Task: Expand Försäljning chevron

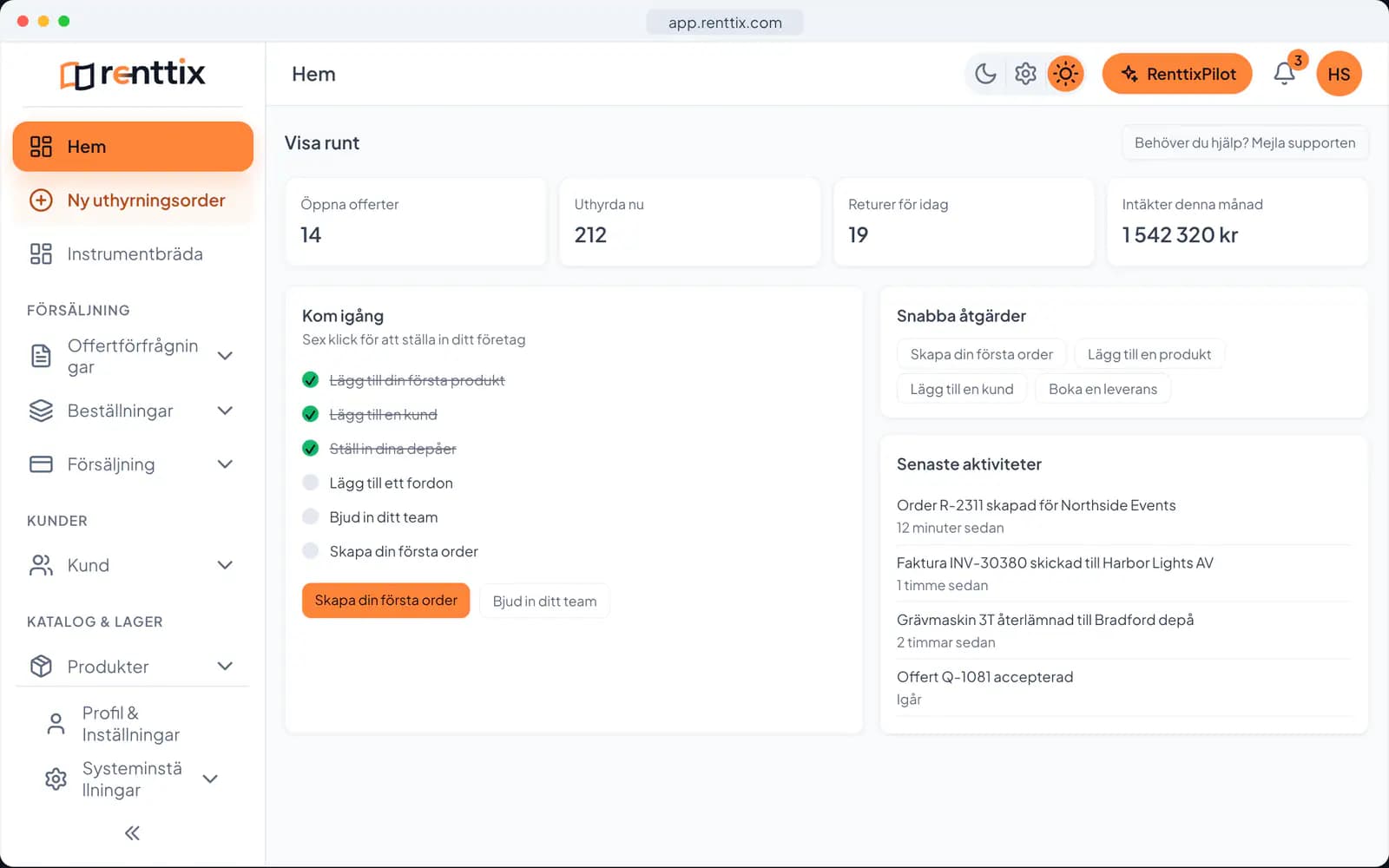Action: (x=225, y=464)
